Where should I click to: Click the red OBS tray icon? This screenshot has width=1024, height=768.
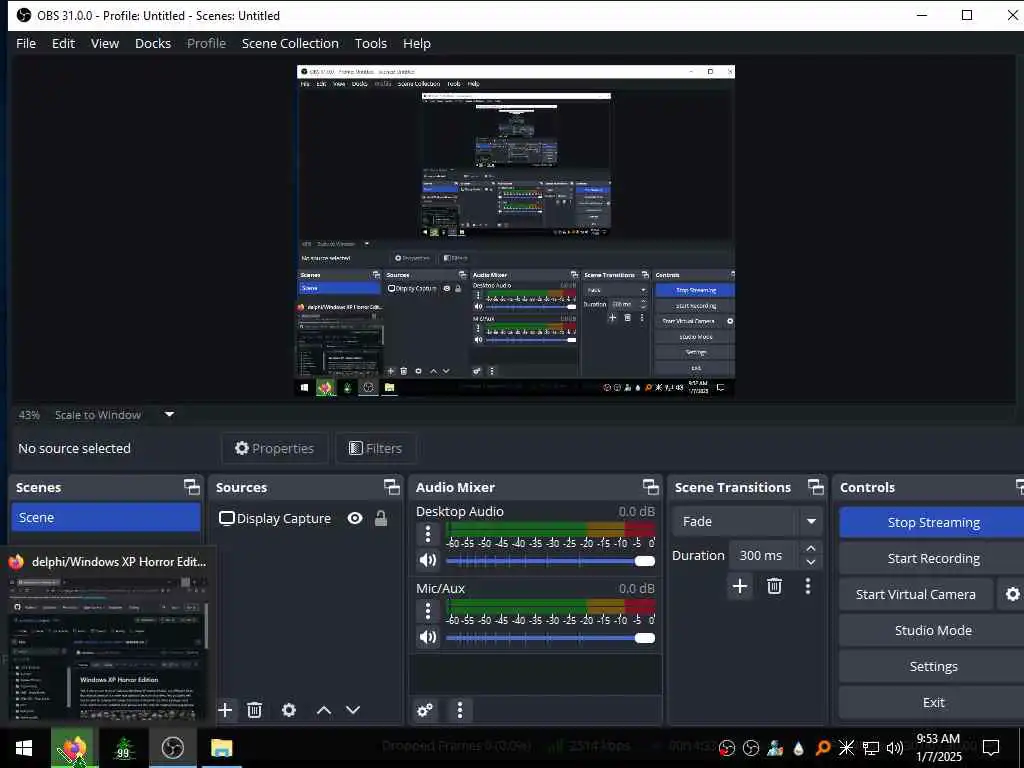(727, 748)
